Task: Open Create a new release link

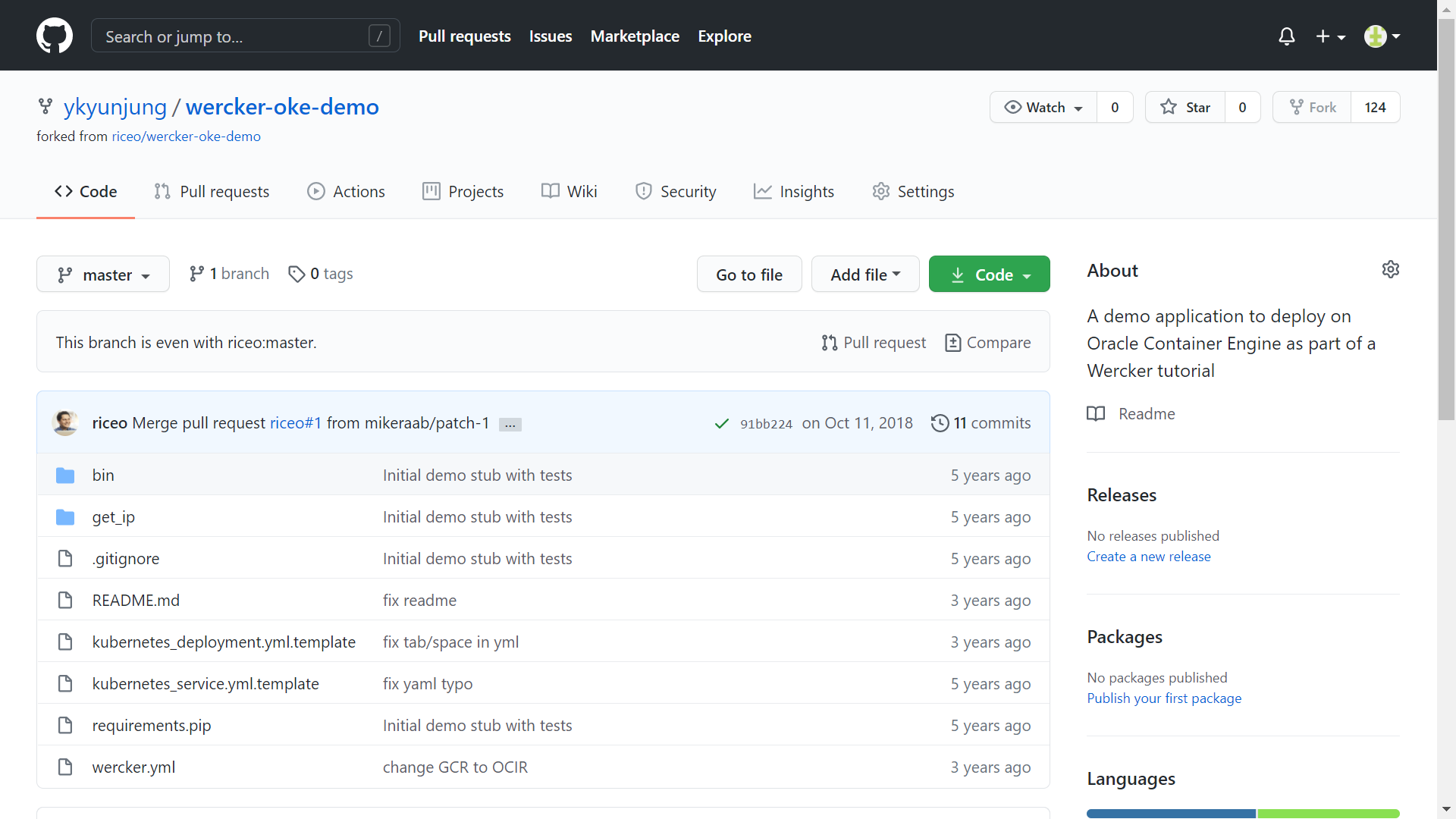Action: point(1148,557)
